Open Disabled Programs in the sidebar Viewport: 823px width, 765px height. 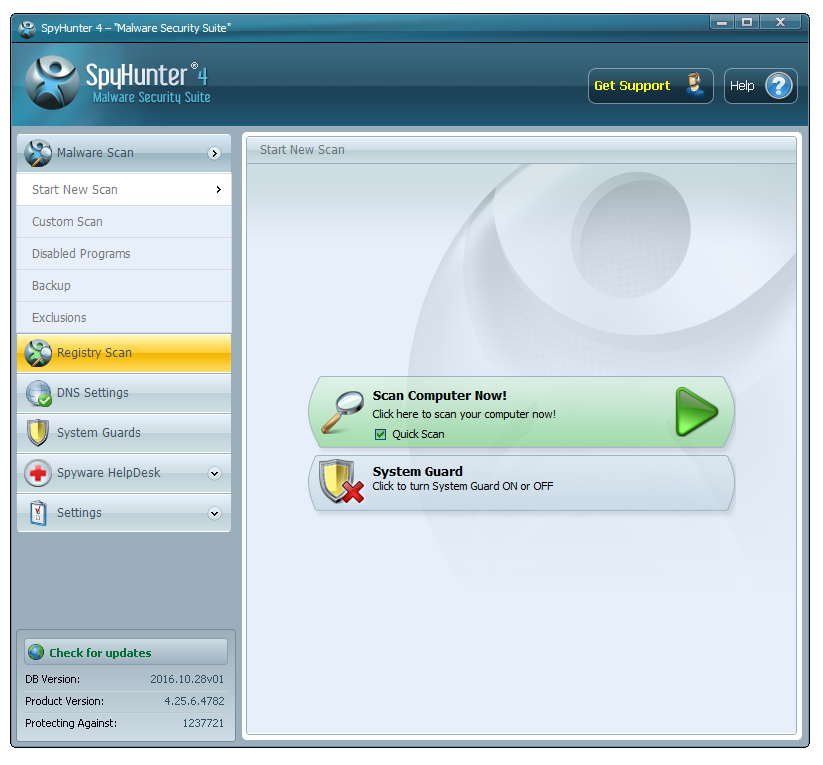click(x=124, y=254)
